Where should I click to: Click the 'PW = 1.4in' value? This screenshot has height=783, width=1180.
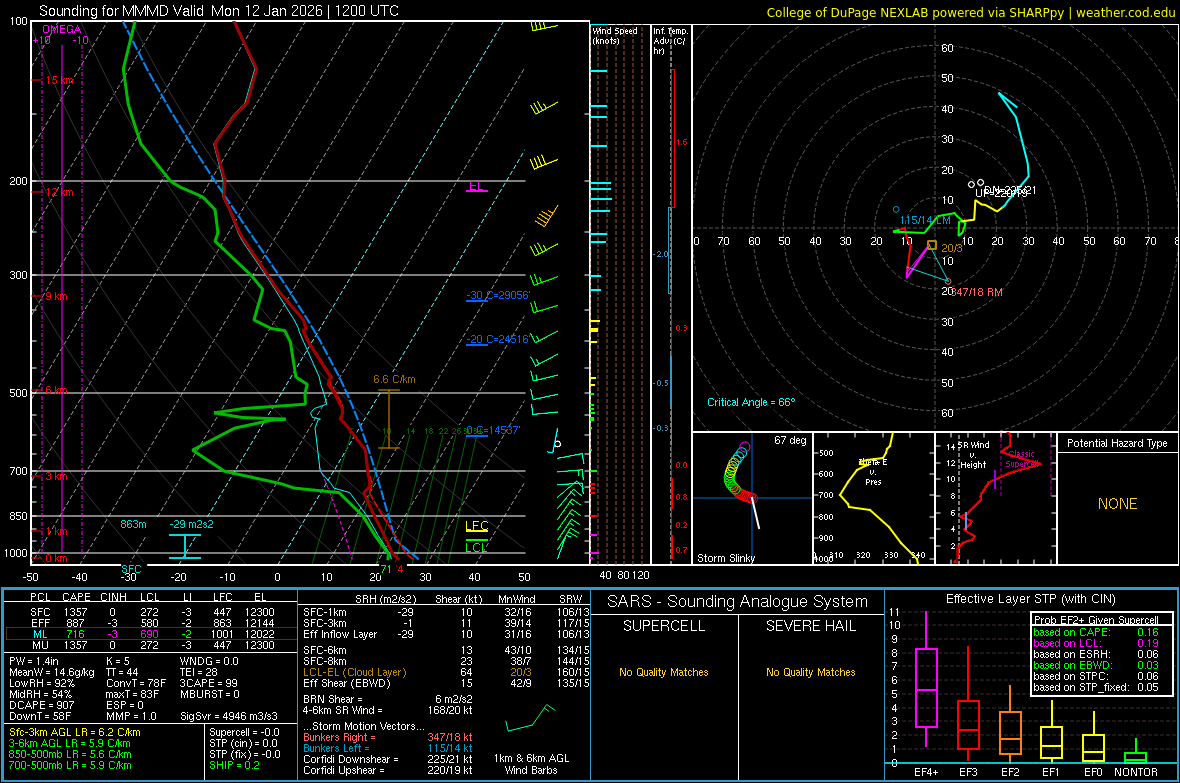(x=34, y=661)
